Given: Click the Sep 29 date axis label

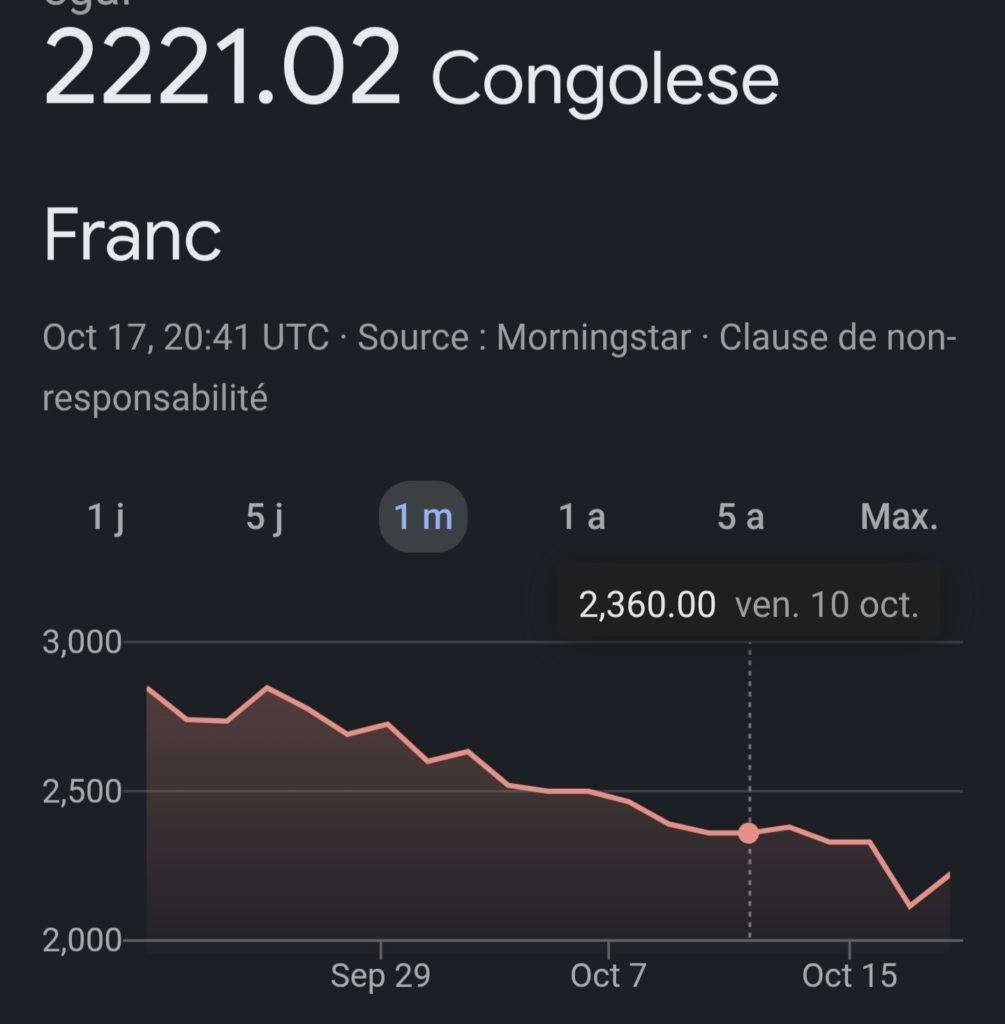Looking at the screenshot, I should (x=381, y=976).
